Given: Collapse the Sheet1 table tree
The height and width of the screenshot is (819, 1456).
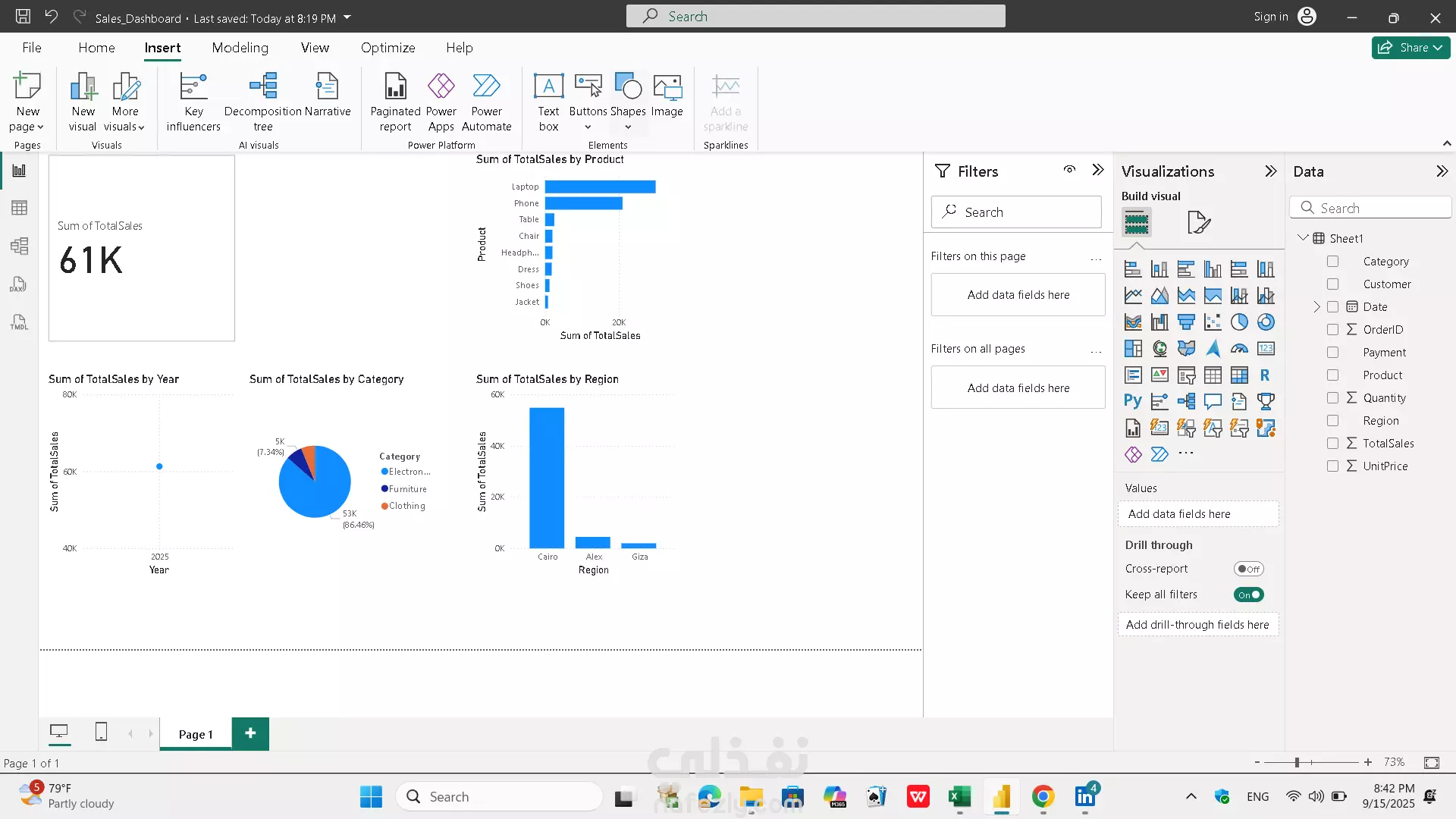Looking at the screenshot, I should pos(1303,238).
